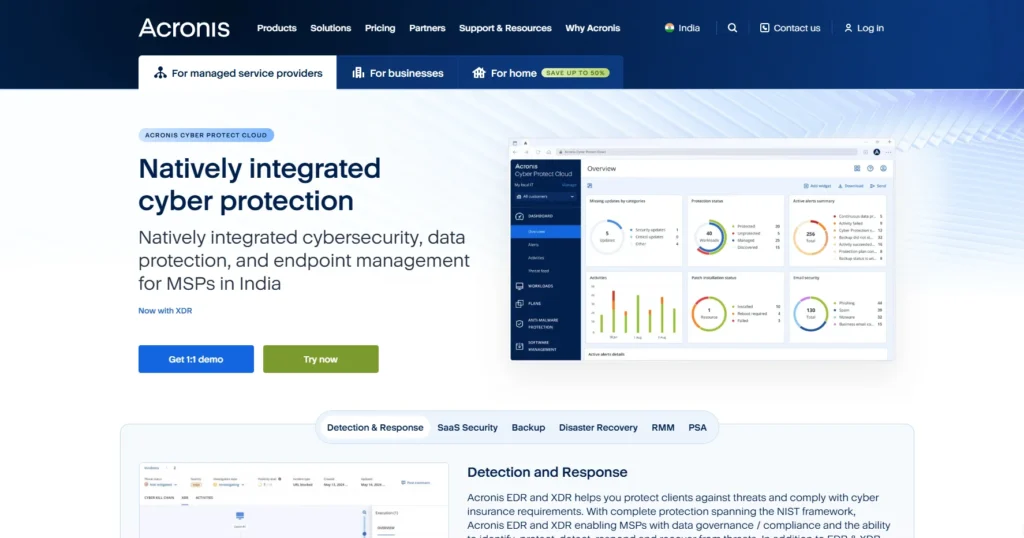The image size is (1024, 538).
Task: Expand the Support & Resources menu
Action: [505, 28]
